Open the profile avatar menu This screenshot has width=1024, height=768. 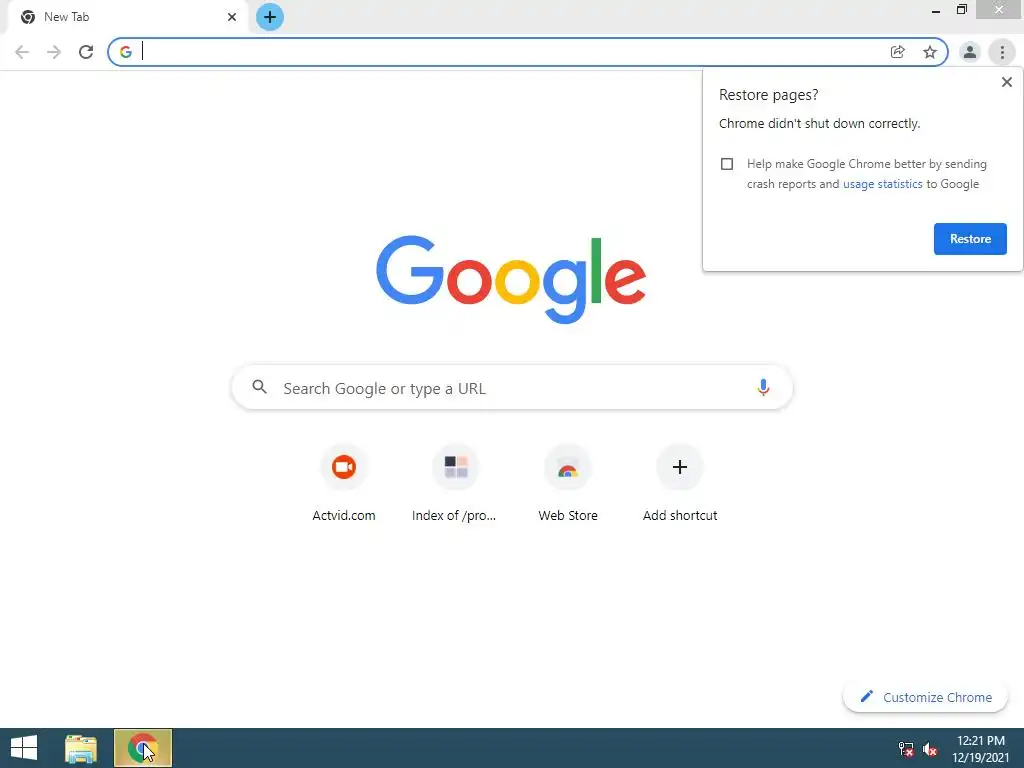pyautogui.click(x=970, y=52)
